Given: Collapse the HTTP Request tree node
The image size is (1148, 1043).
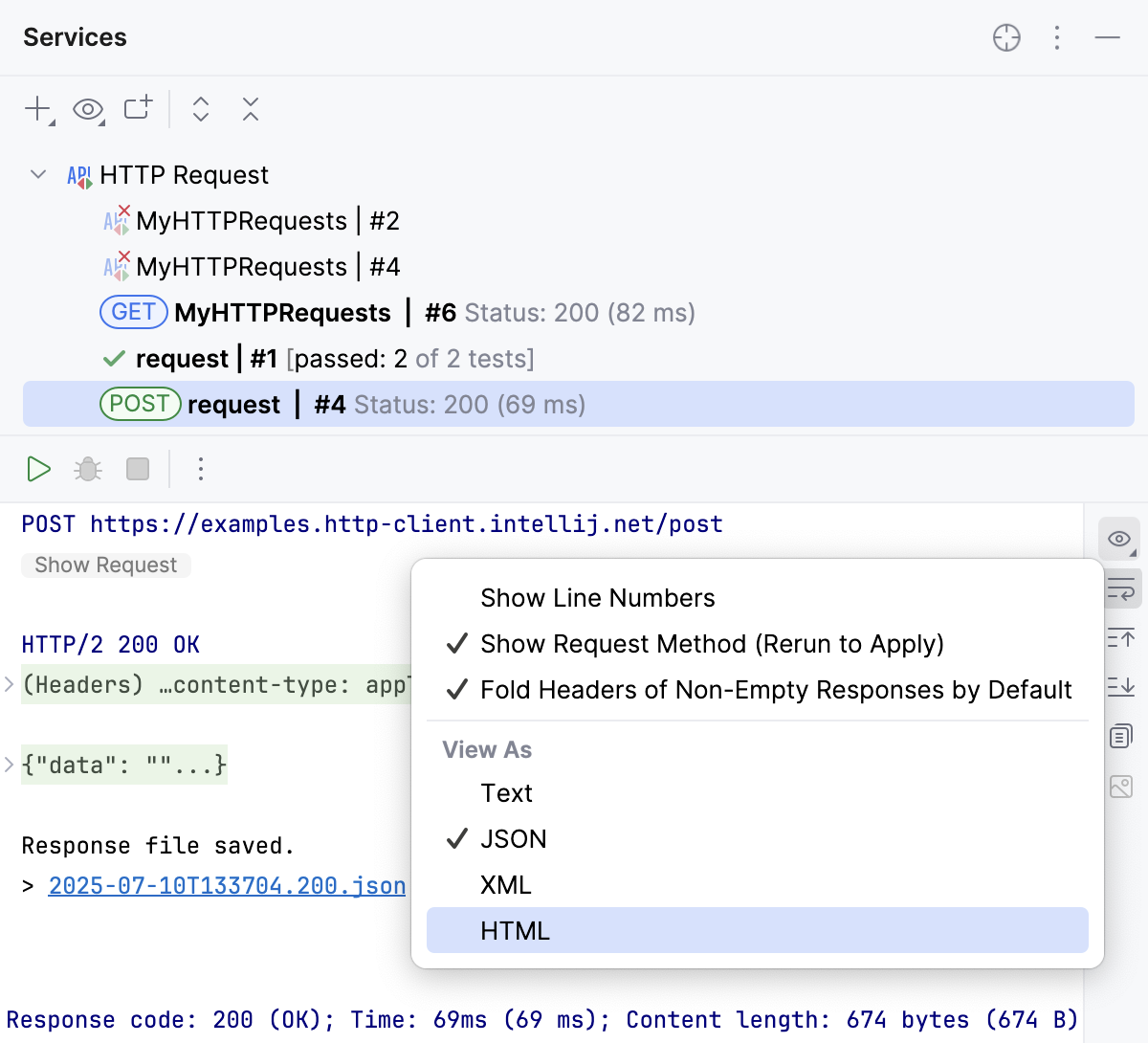Looking at the screenshot, I should [38, 175].
